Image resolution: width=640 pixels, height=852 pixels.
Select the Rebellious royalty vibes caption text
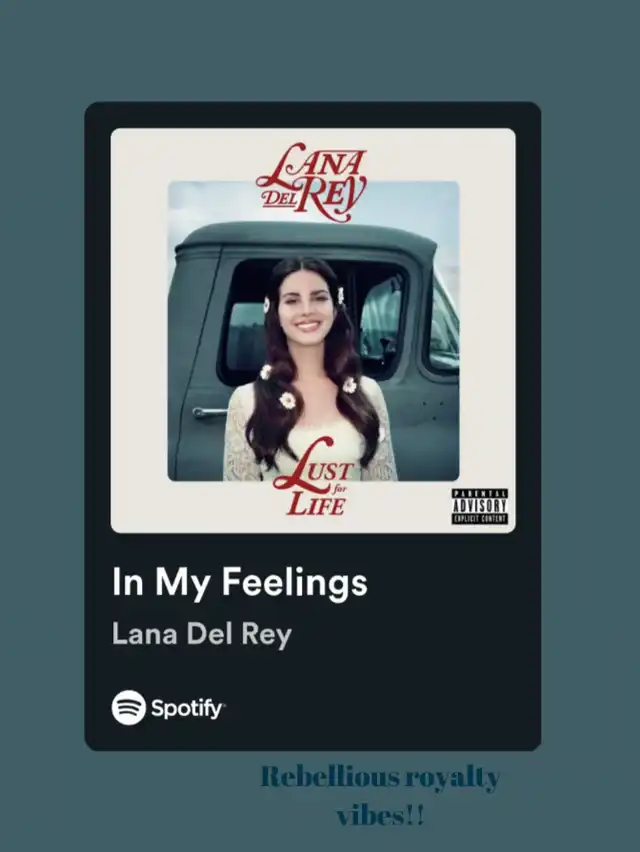pyautogui.click(x=380, y=795)
